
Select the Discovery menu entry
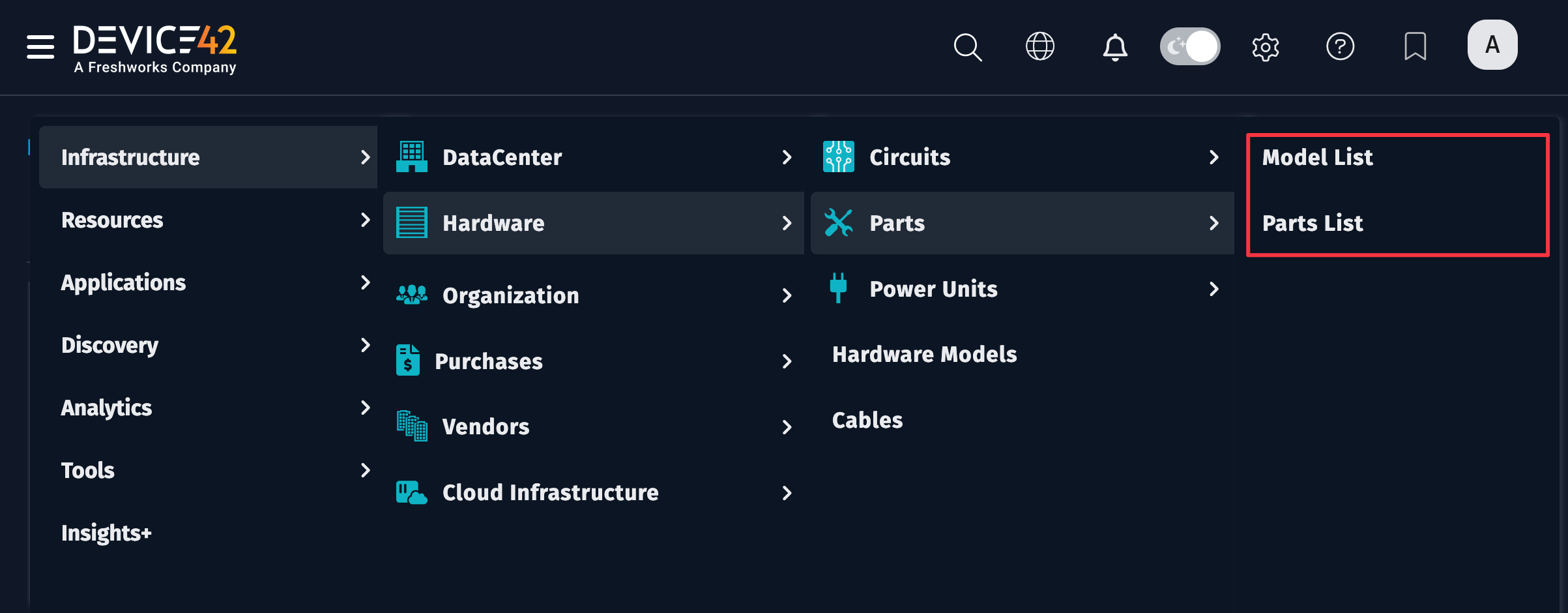[109, 345]
